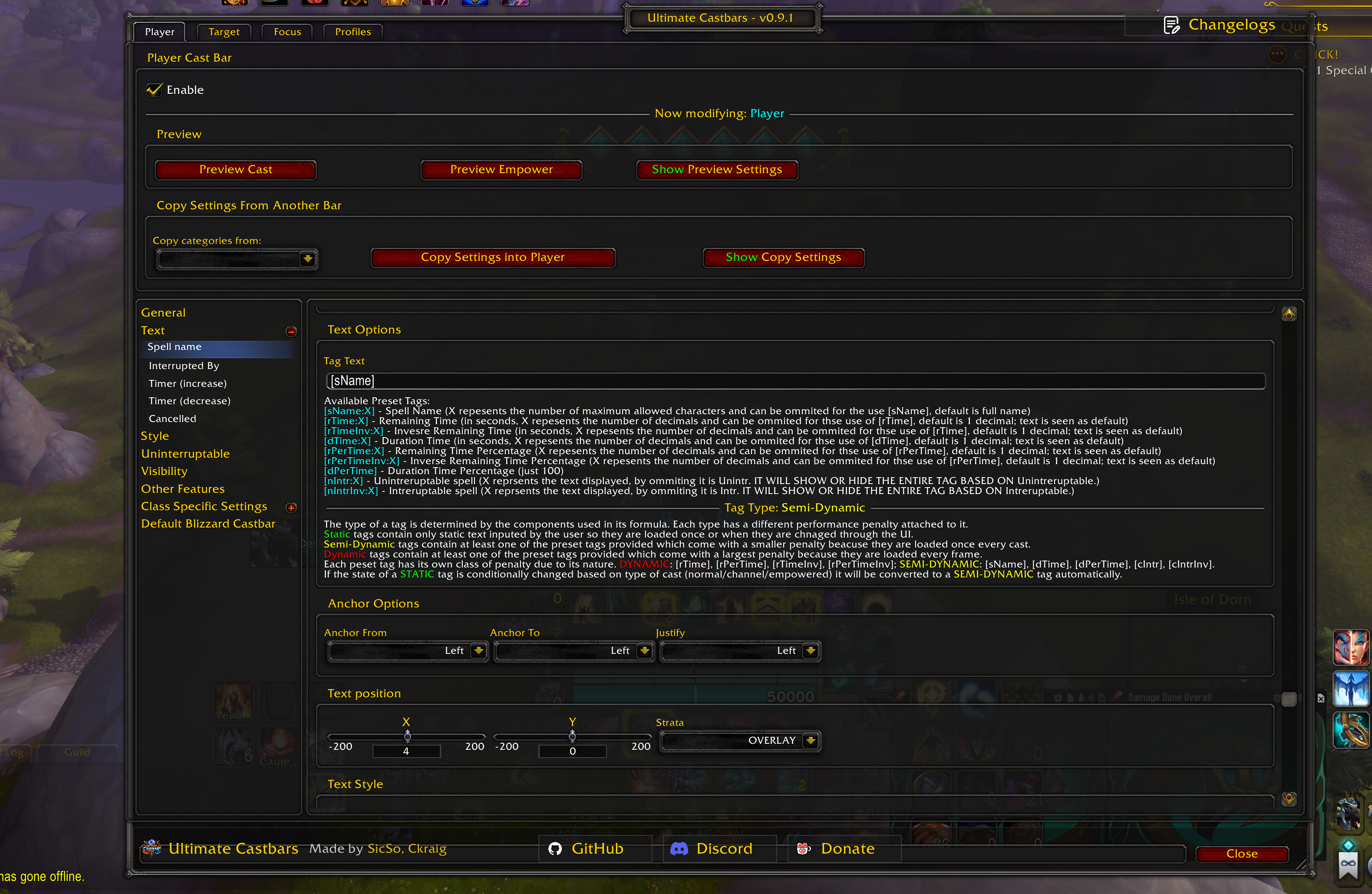Click the scroll-up arrow in options panel
The image size is (1372, 894).
[x=1289, y=313]
